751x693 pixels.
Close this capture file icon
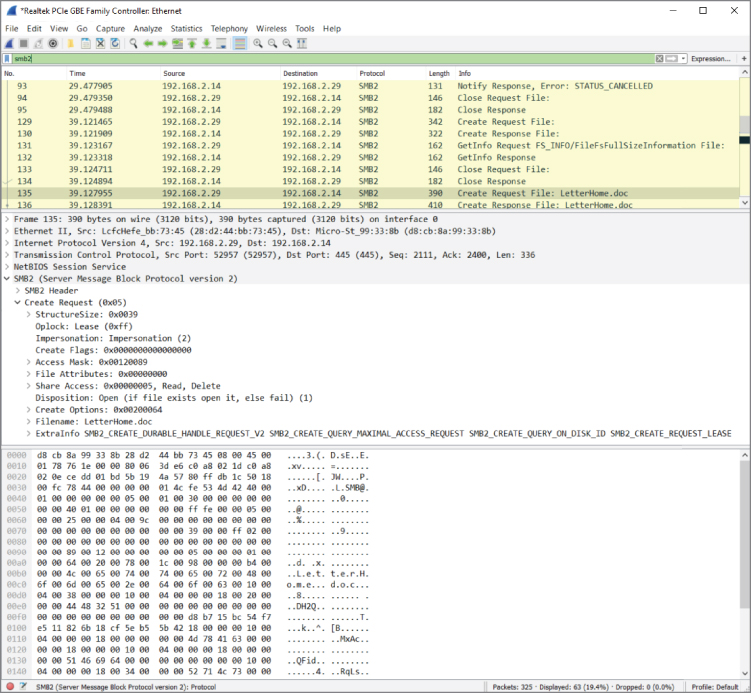pyautogui.click(x=100, y=44)
